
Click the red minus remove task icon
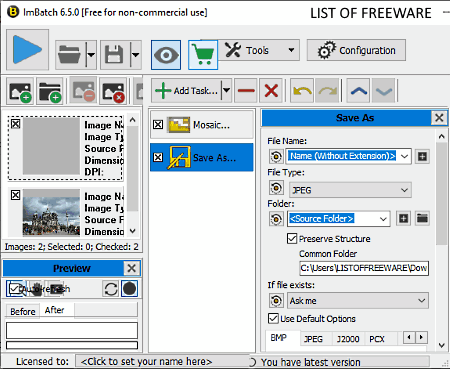point(246,90)
